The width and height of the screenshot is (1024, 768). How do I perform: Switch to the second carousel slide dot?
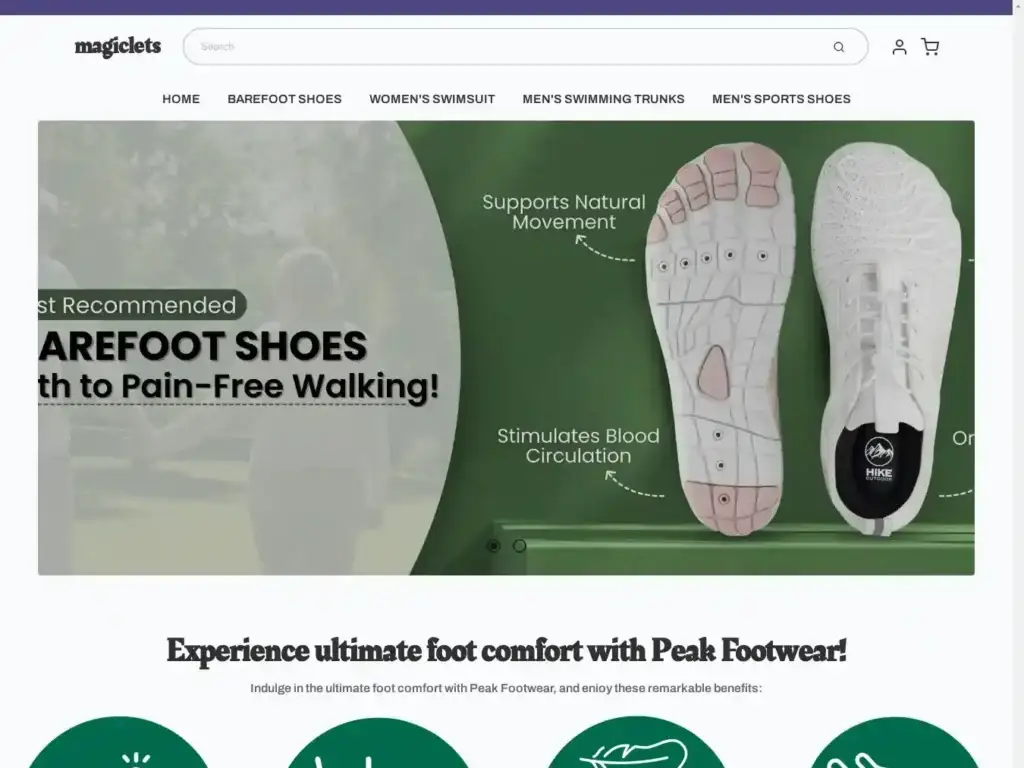(520, 546)
